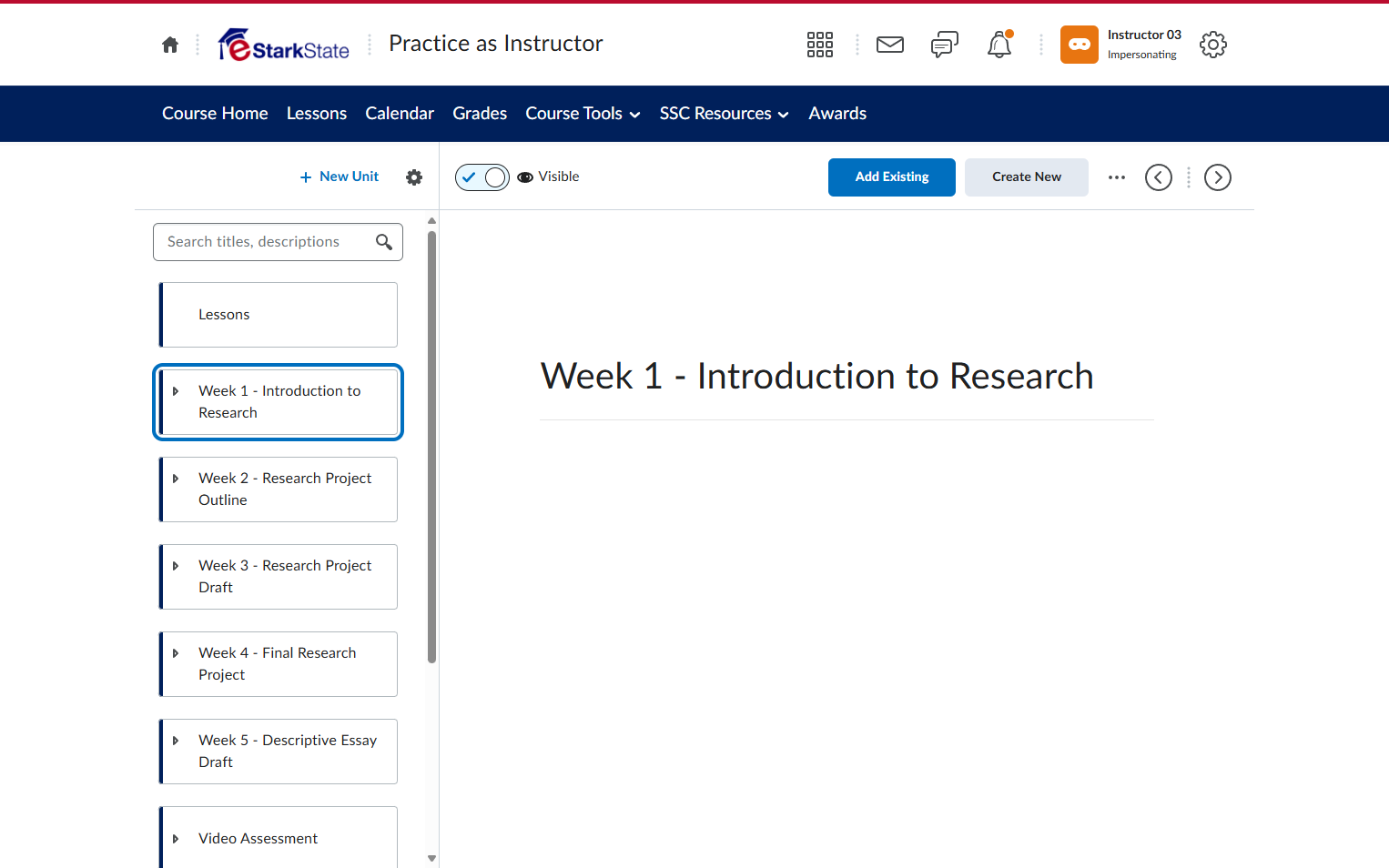This screenshot has width=1389, height=868.
Task: Go to next item arrow
Action: click(1218, 177)
